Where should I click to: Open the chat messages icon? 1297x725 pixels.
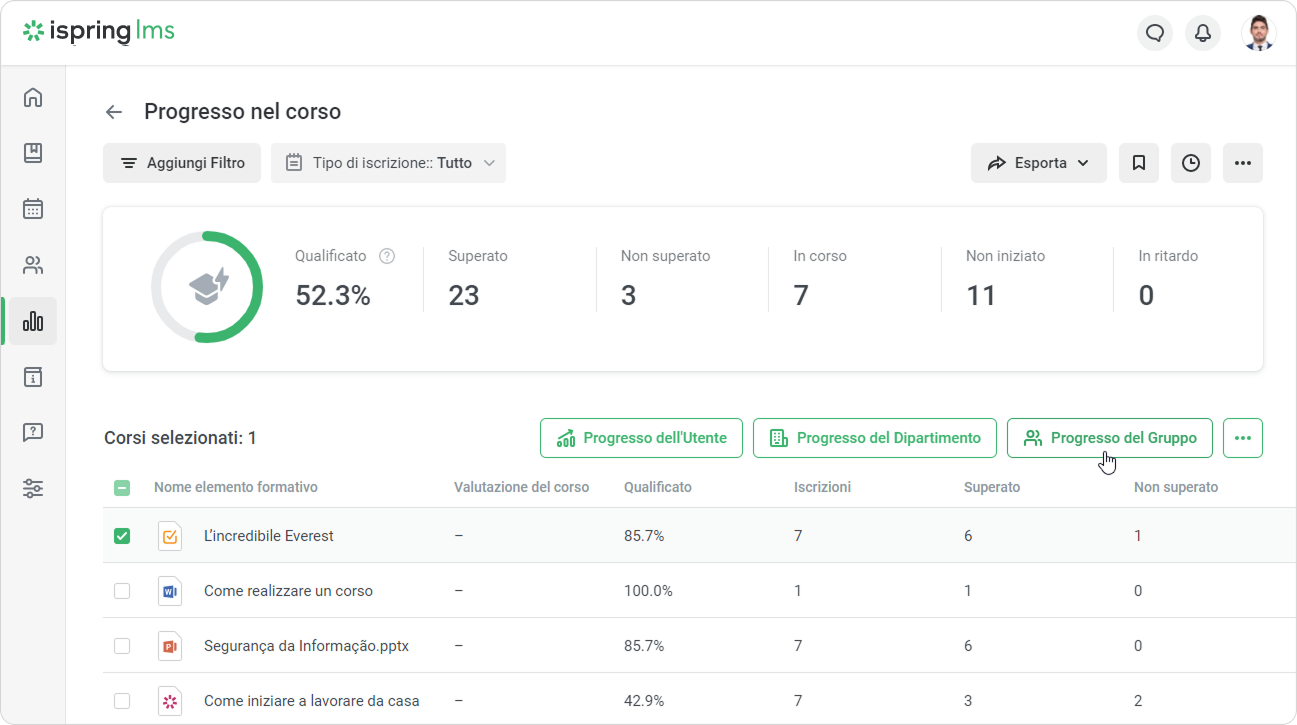point(1155,33)
